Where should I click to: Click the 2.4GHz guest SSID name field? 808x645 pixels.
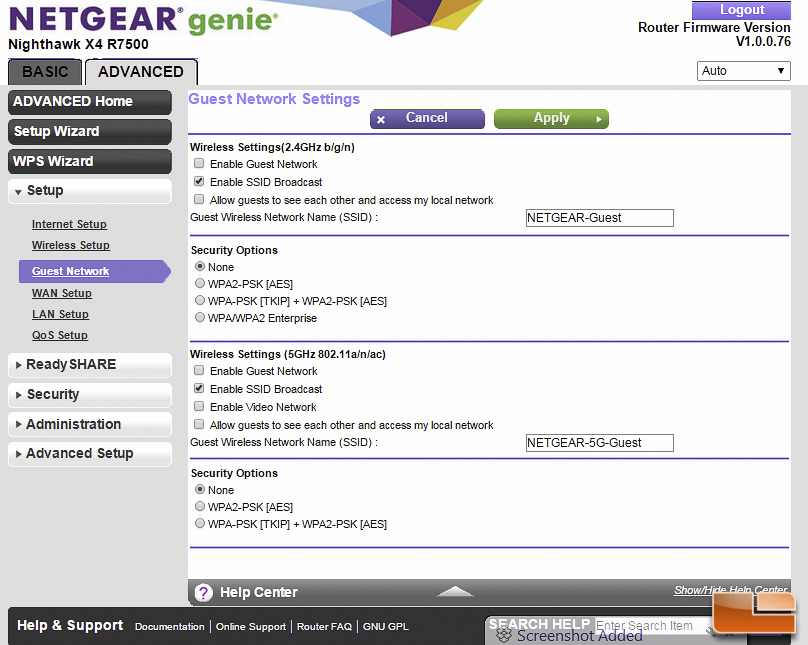point(599,218)
